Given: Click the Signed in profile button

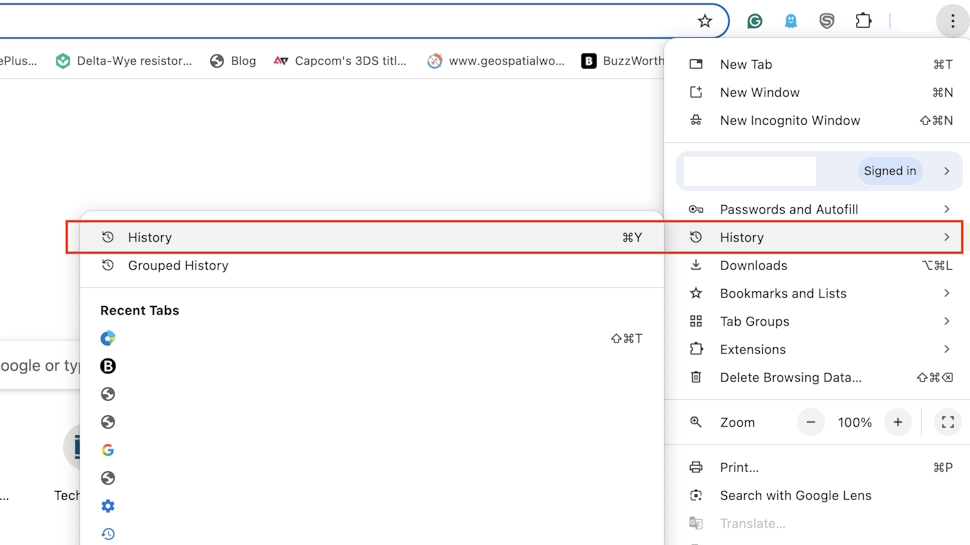Looking at the screenshot, I should tap(890, 171).
